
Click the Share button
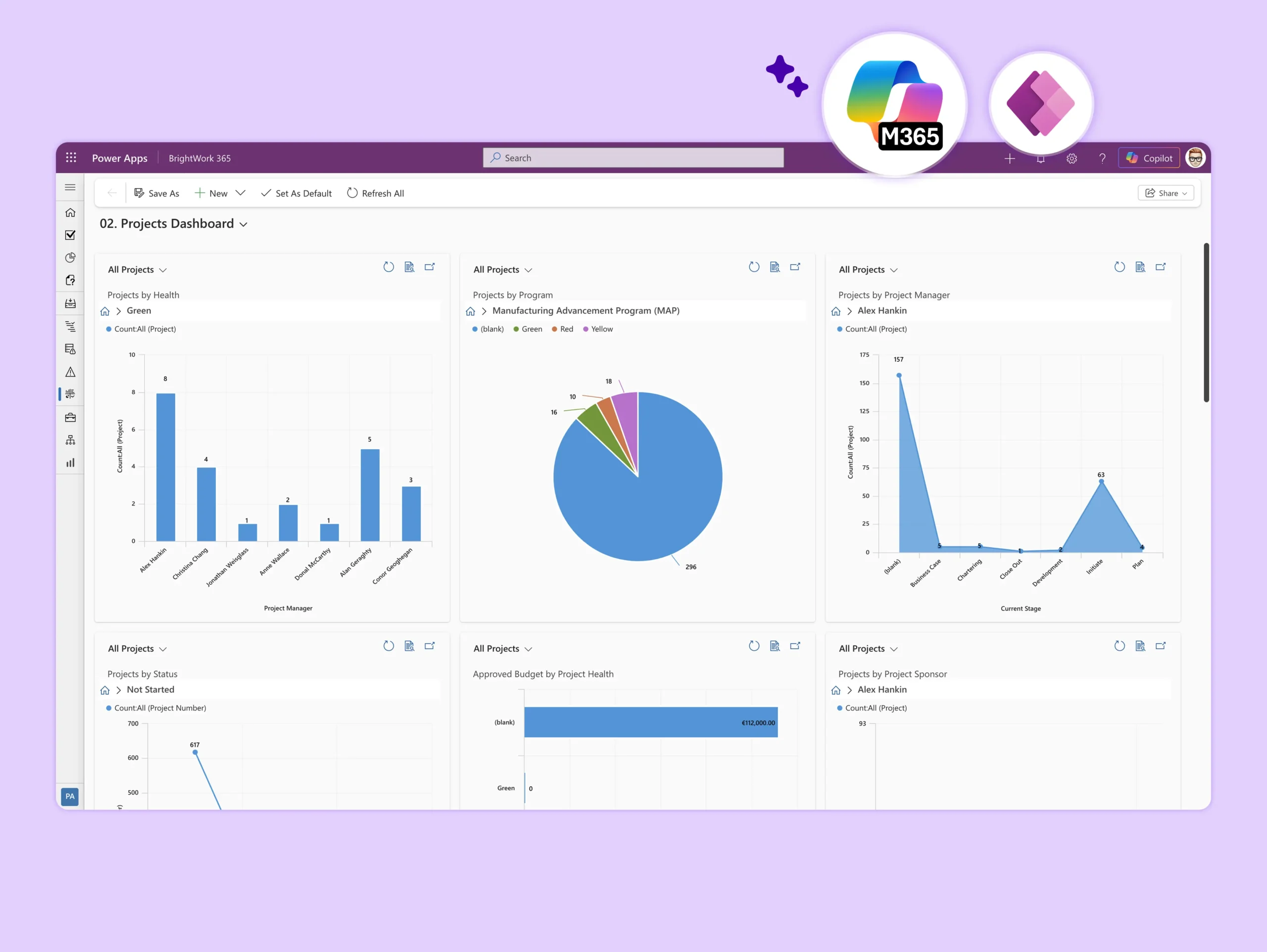point(1166,193)
